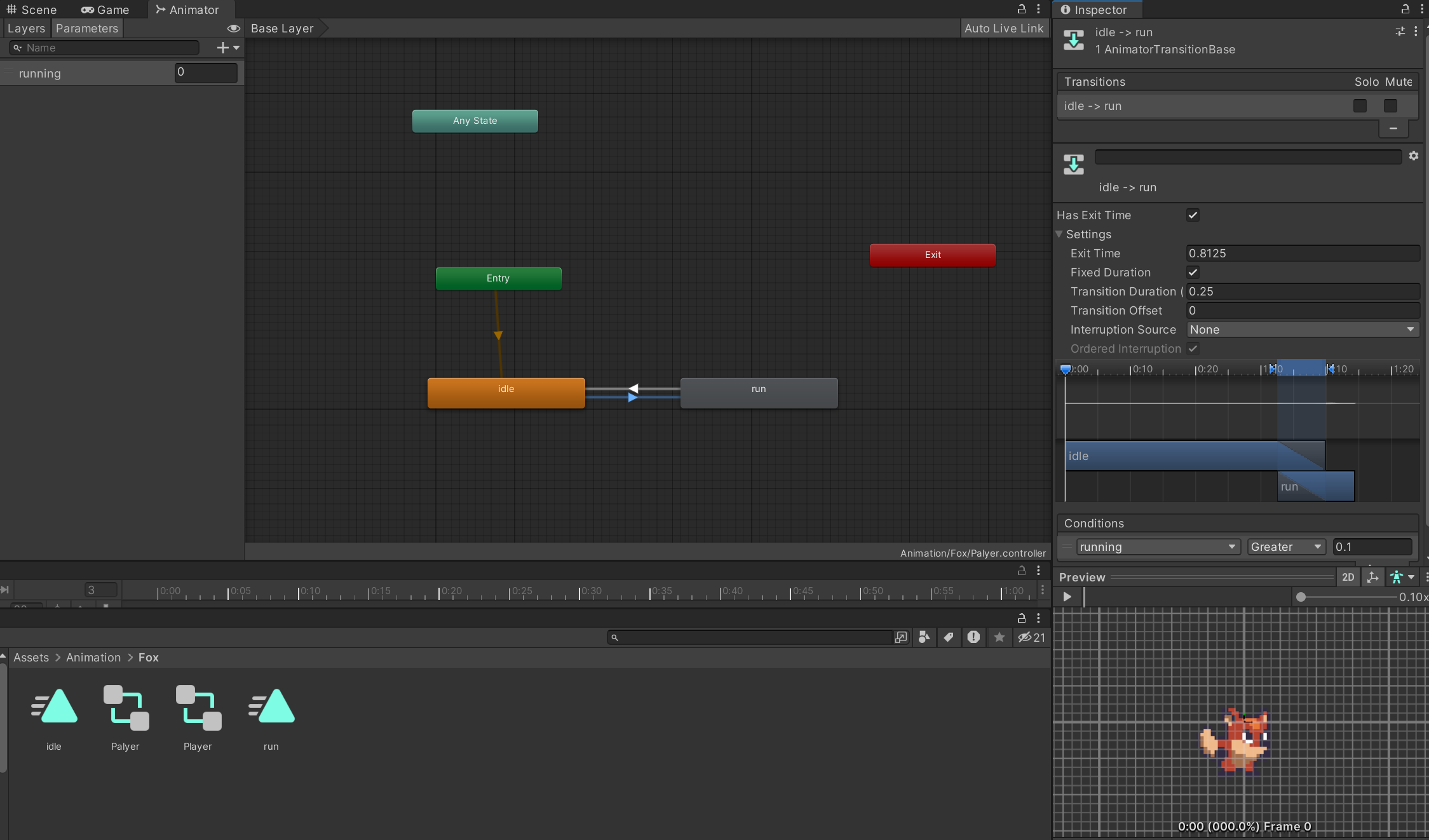Collapse the Settings foldout
Image resolution: width=1429 pixels, height=840 pixels.
click(x=1059, y=234)
